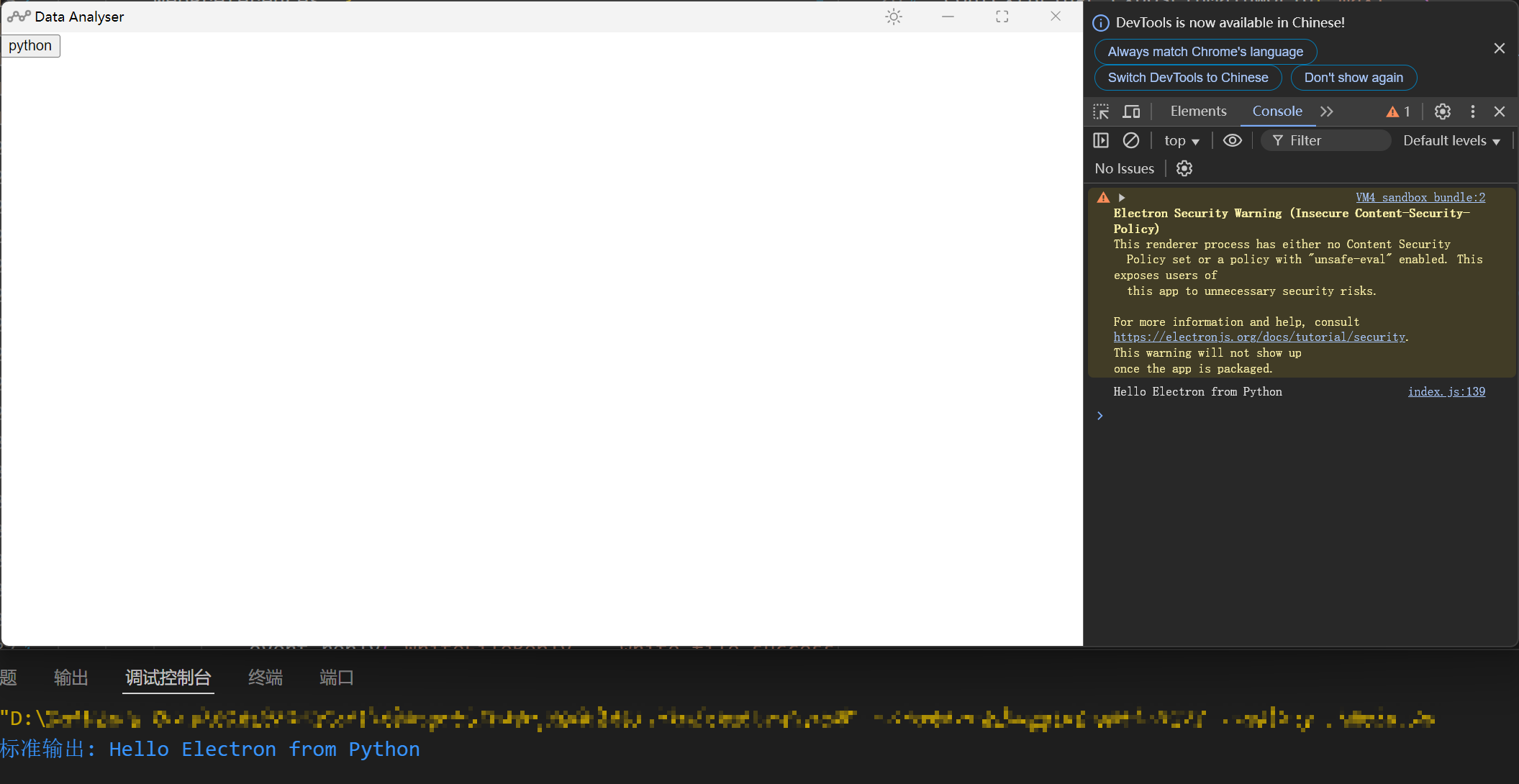Open the Default levels dropdown
Screen dimensions: 1519x784
(x=1451, y=141)
